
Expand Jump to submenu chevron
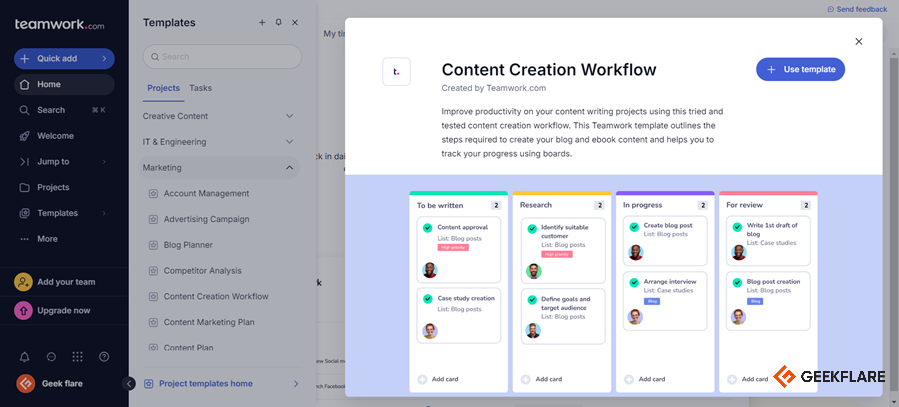coord(104,162)
